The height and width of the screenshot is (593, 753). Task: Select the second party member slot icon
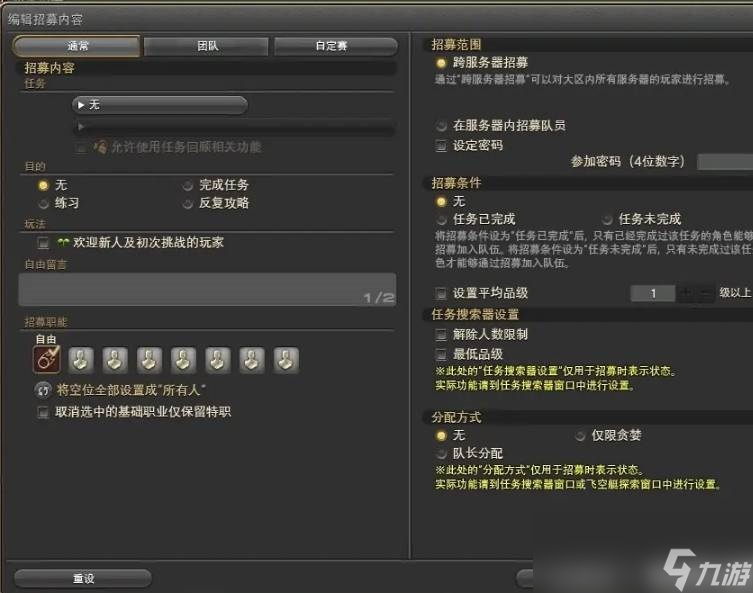coord(82,360)
